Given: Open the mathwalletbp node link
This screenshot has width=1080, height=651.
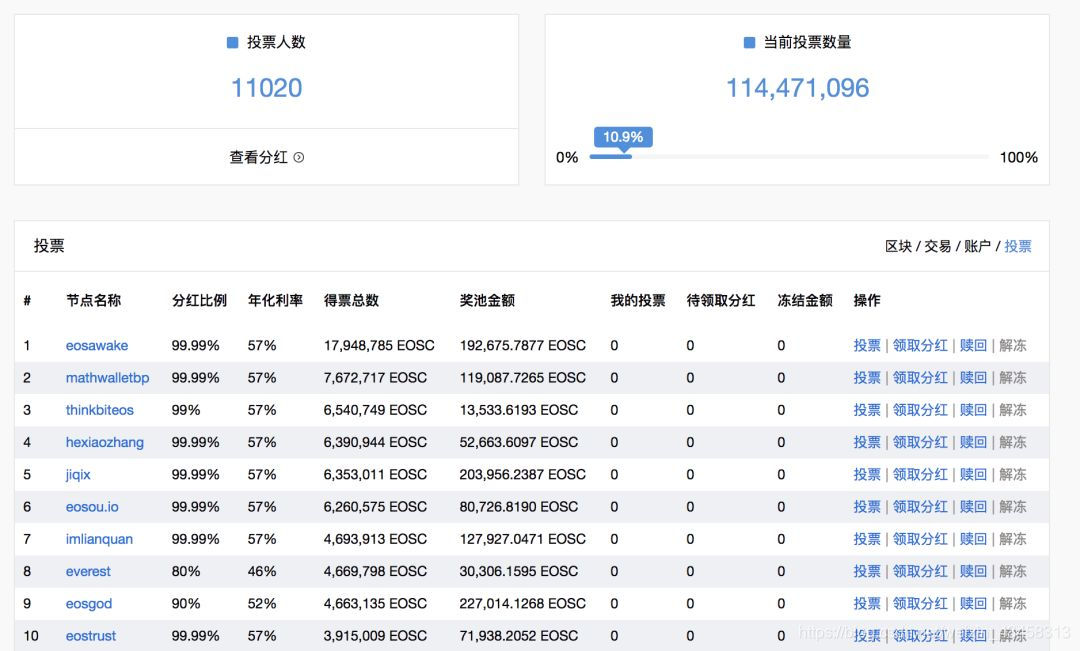Looking at the screenshot, I should [107, 378].
